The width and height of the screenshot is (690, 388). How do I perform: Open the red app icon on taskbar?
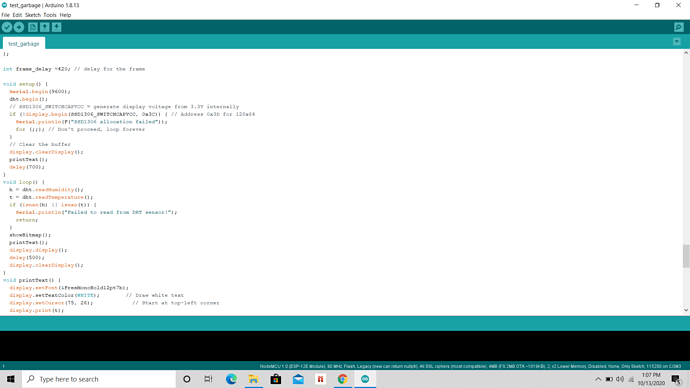click(320, 379)
